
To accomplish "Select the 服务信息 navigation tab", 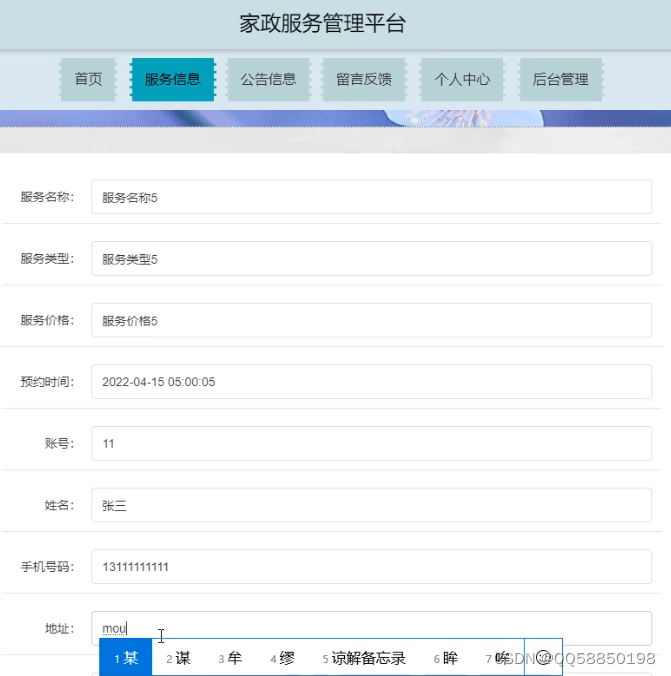I will click(x=172, y=79).
